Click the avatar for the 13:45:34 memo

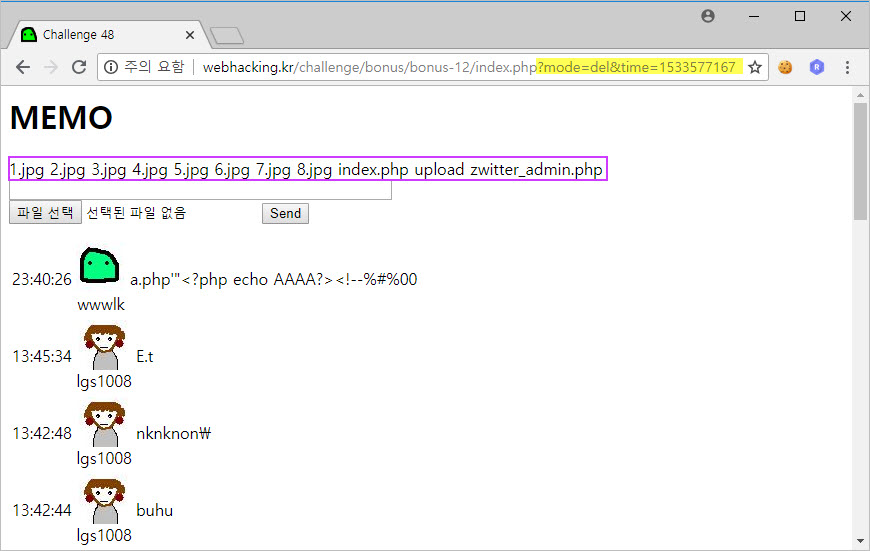103,347
